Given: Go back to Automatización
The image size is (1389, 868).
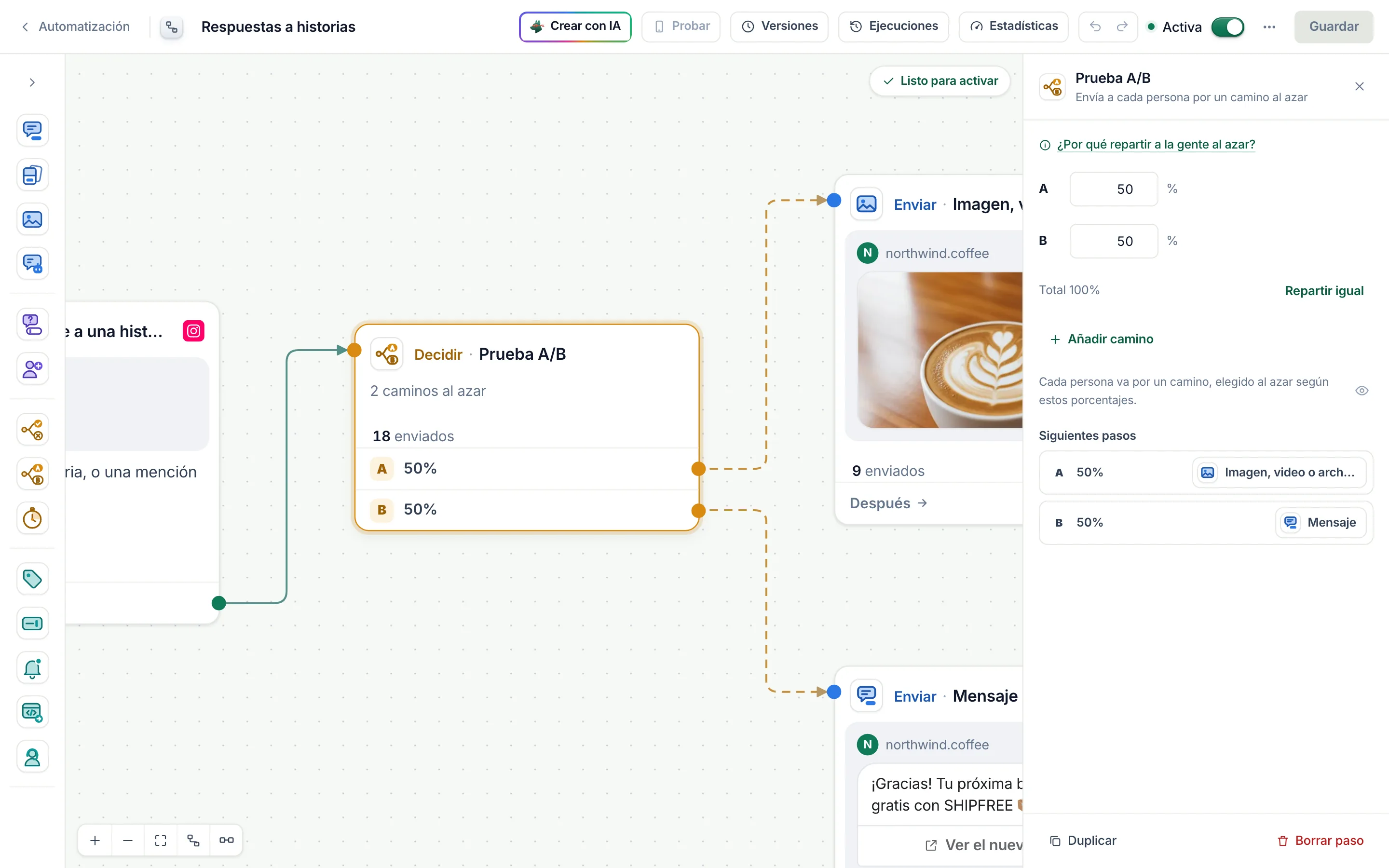Looking at the screenshot, I should [76, 27].
